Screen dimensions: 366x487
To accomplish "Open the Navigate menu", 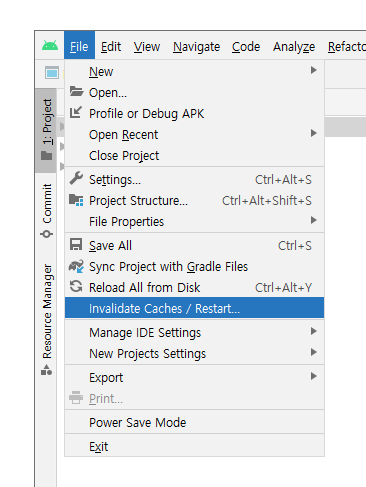I will click(x=197, y=46).
